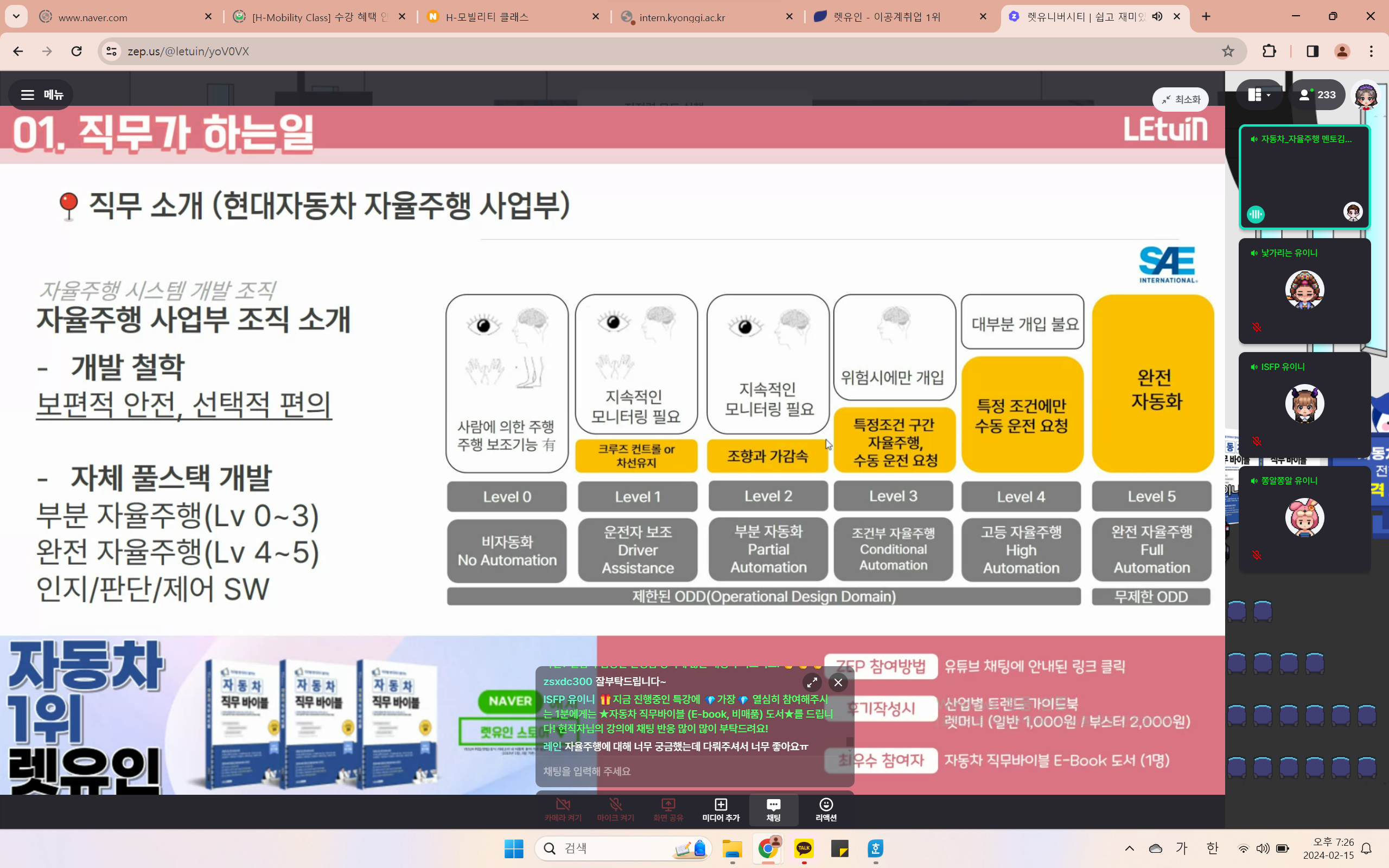Click the 쫑알쫑알 유이니 avatar

pyautogui.click(x=1304, y=517)
